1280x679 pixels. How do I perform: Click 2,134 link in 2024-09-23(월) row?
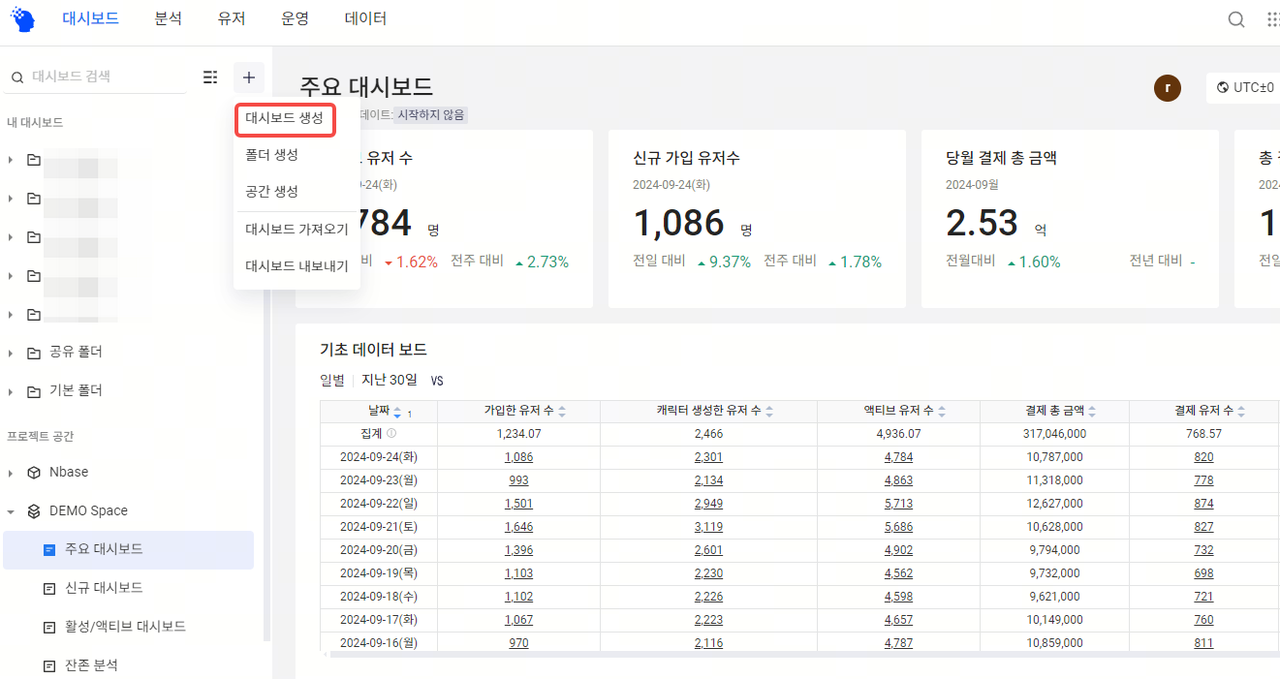tap(708, 480)
